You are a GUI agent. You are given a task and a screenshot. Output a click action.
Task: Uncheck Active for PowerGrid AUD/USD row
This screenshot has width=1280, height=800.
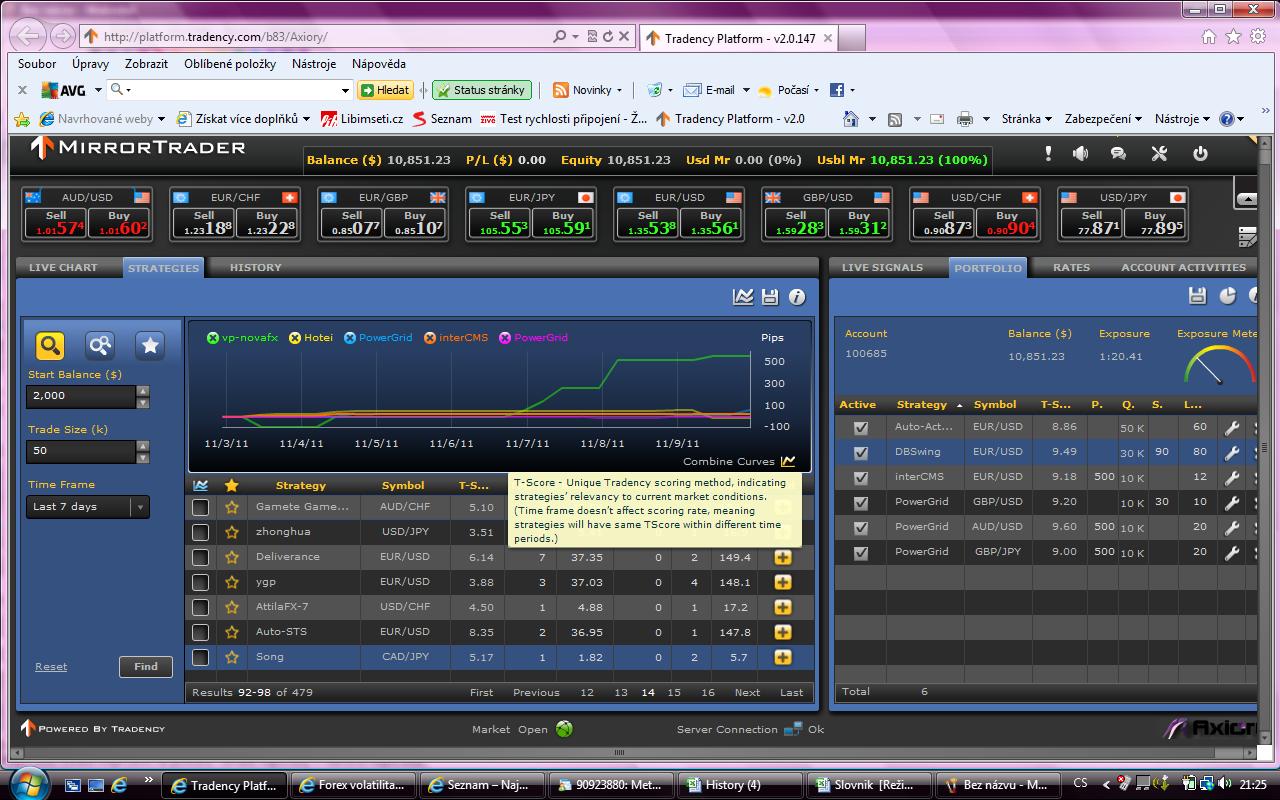861,527
